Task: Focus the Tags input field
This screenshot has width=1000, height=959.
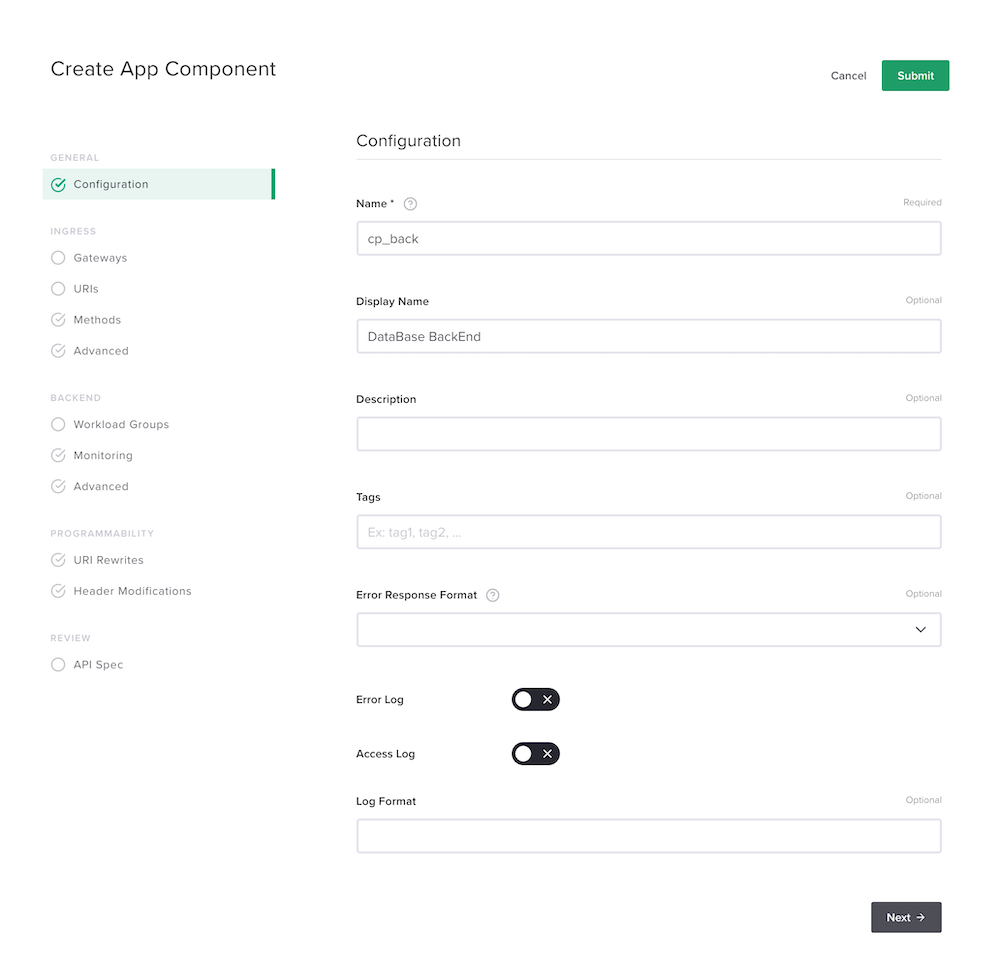Action: (649, 532)
